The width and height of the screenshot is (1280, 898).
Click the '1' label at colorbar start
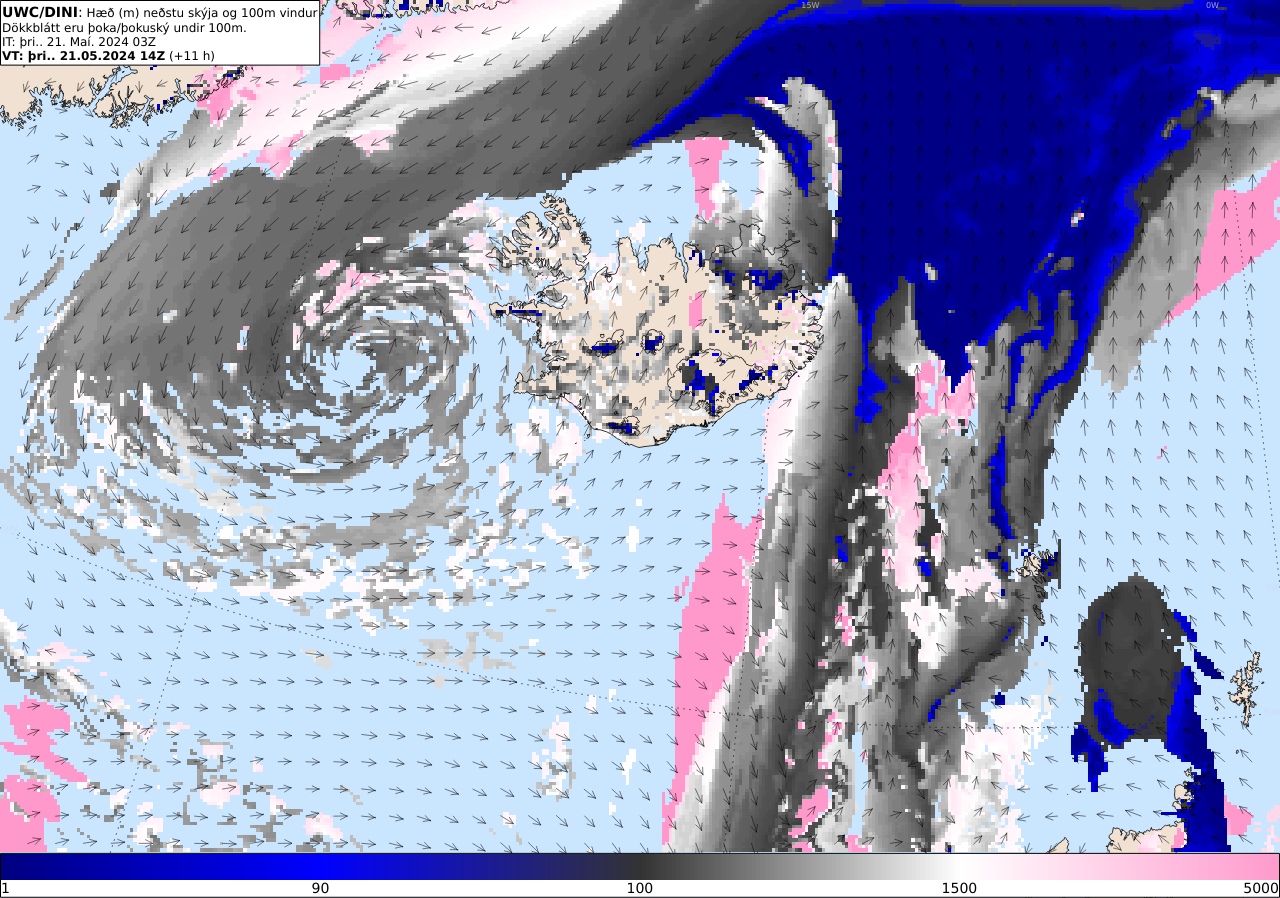5,888
